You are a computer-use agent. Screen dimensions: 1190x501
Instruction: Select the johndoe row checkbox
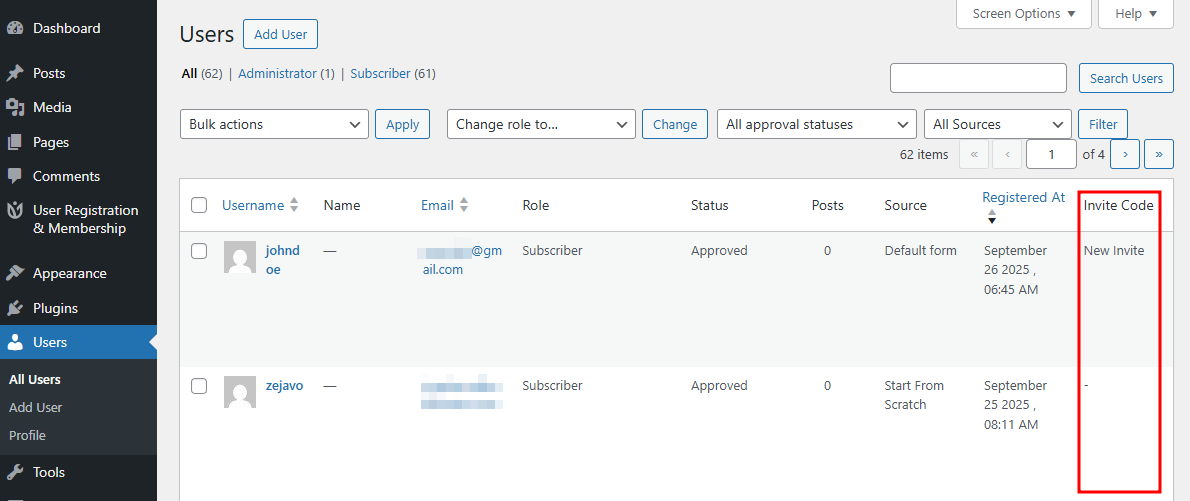tap(199, 251)
